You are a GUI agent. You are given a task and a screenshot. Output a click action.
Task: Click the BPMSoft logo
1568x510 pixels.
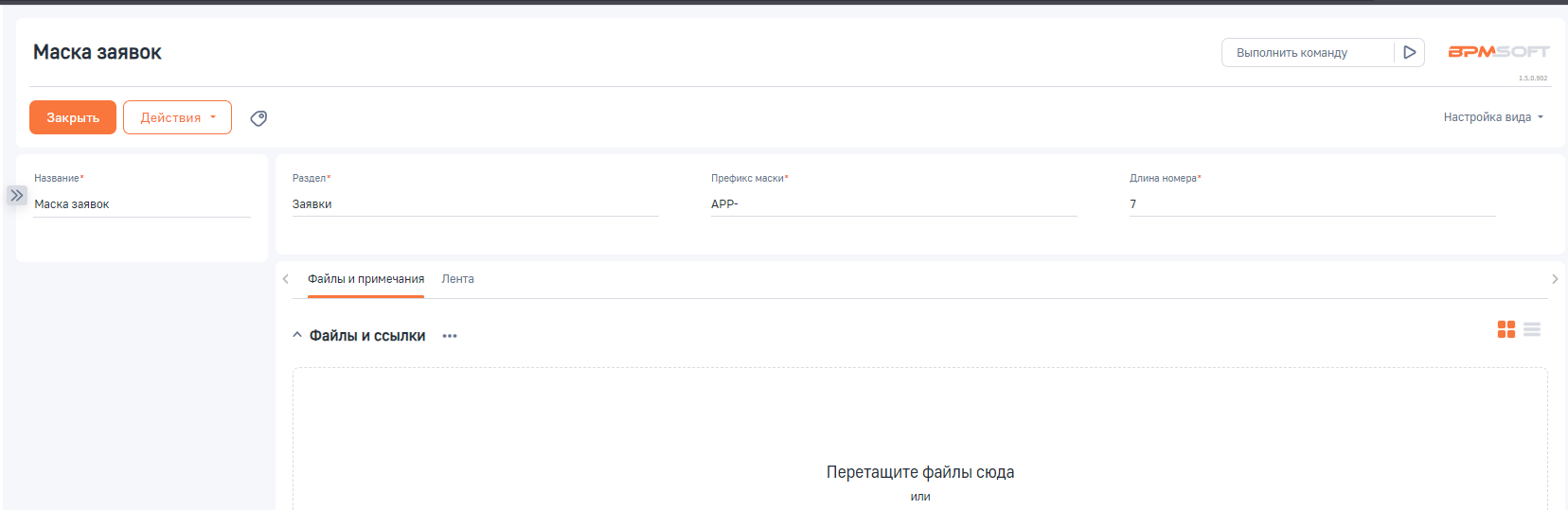(x=1498, y=52)
